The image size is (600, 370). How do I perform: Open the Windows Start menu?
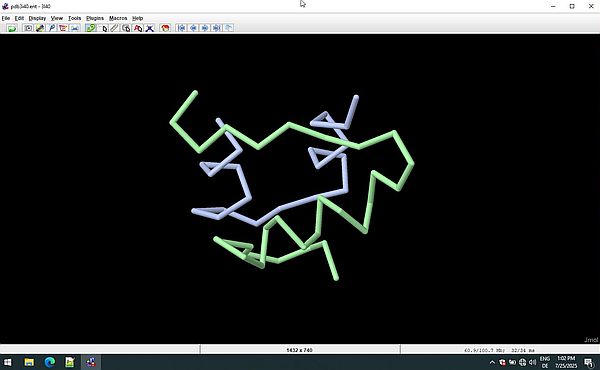pos(7,362)
